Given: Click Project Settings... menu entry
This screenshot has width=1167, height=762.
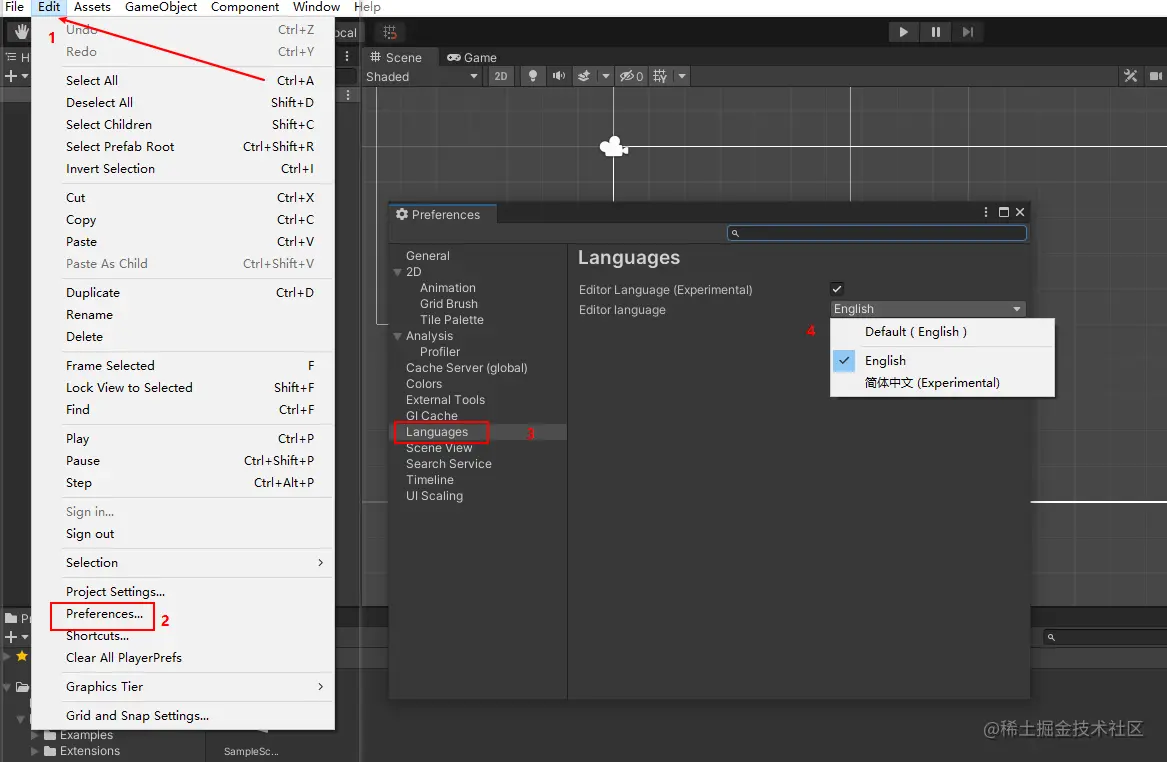Looking at the screenshot, I should pyautogui.click(x=115, y=592).
